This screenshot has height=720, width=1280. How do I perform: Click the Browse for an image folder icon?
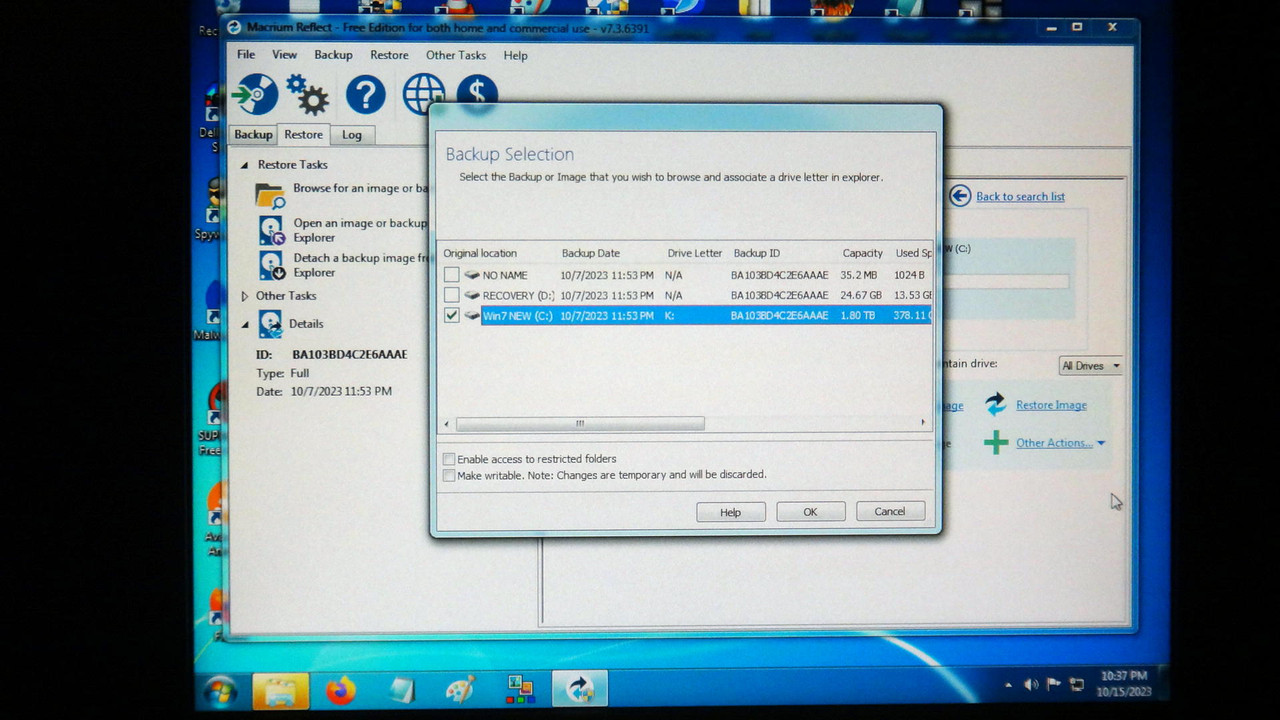(270, 195)
